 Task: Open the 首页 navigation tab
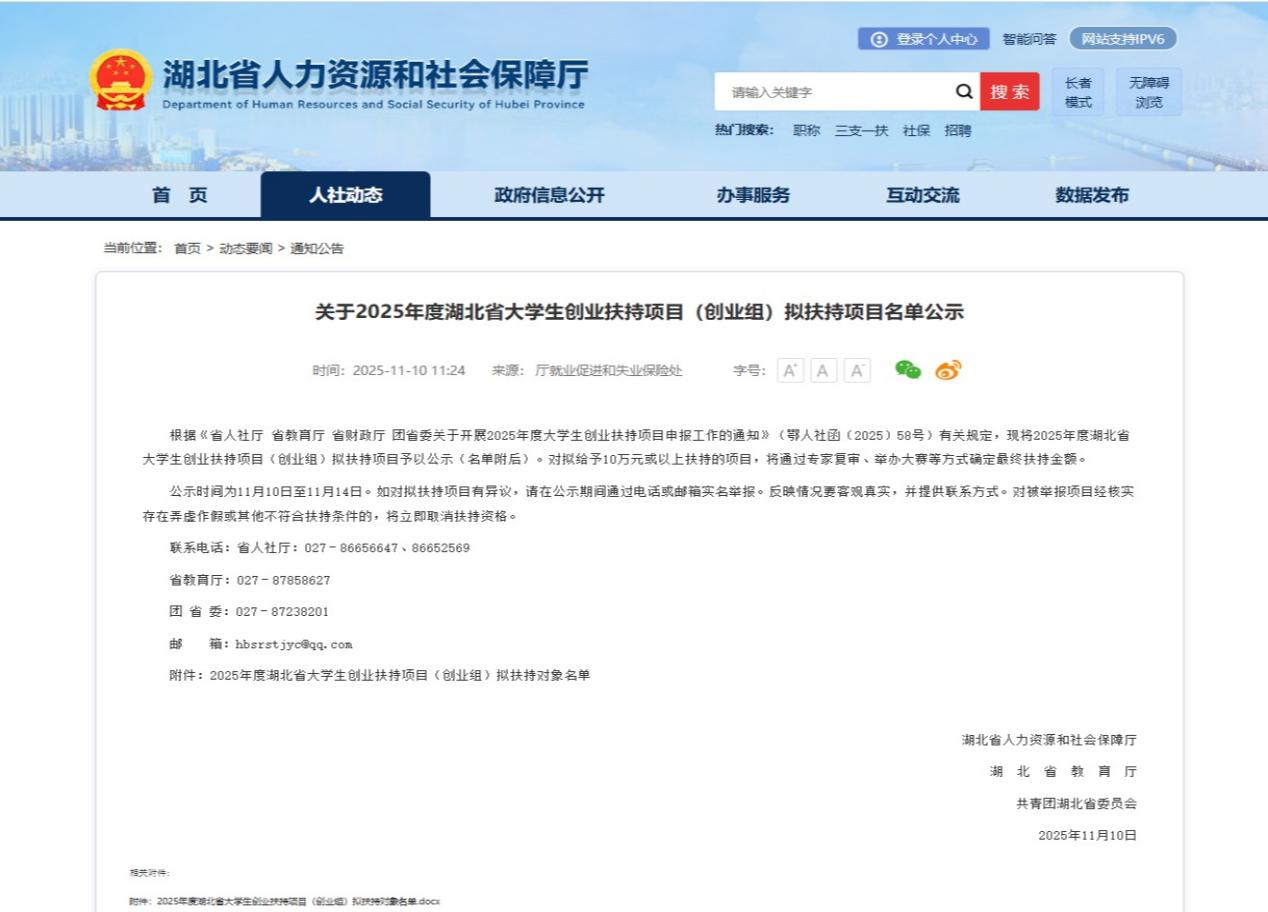click(x=180, y=195)
